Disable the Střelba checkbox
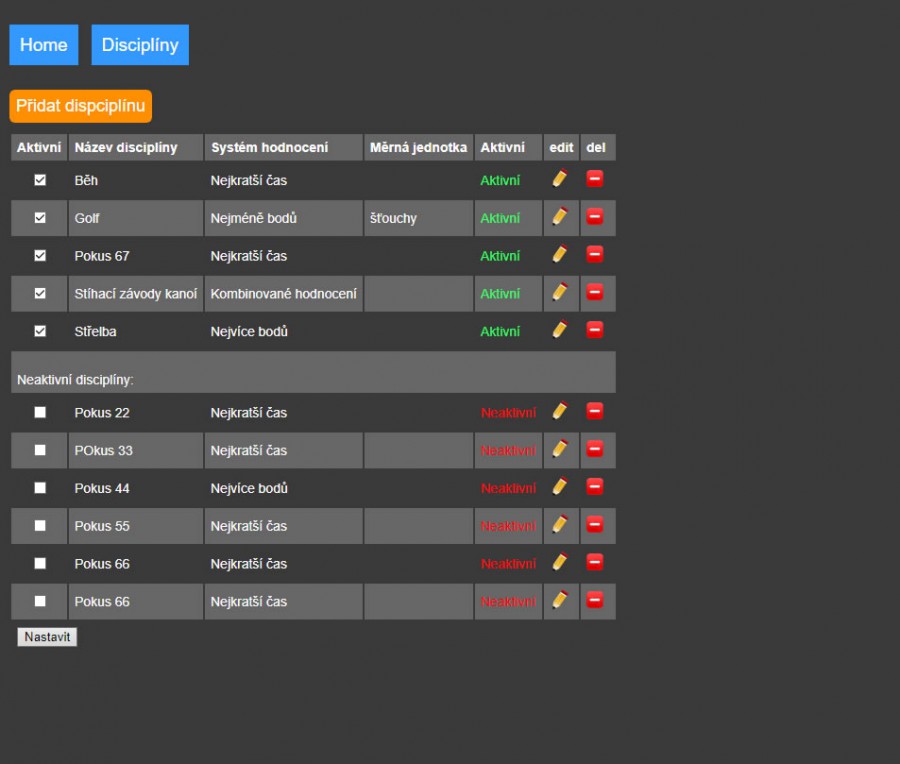900x764 pixels. (x=40, y=331)
